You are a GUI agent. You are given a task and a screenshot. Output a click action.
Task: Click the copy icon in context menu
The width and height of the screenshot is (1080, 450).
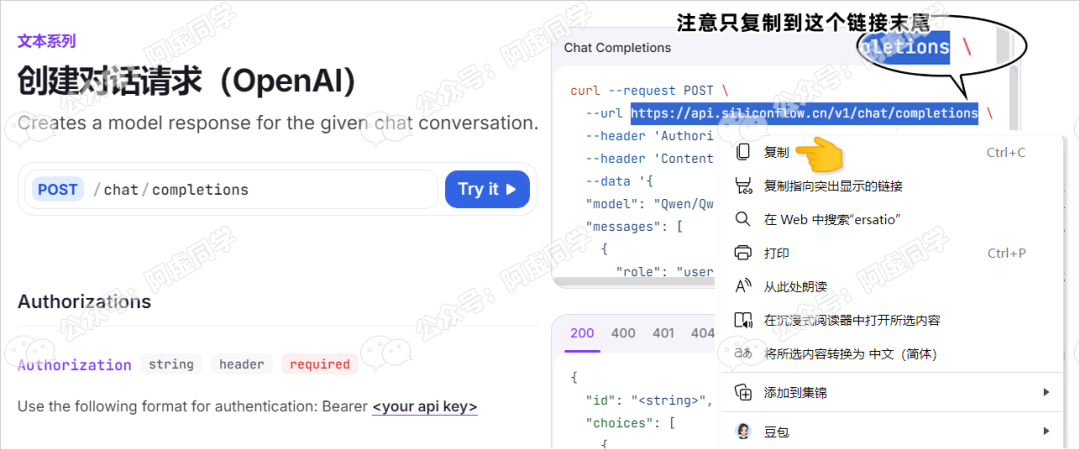[743, 153]
